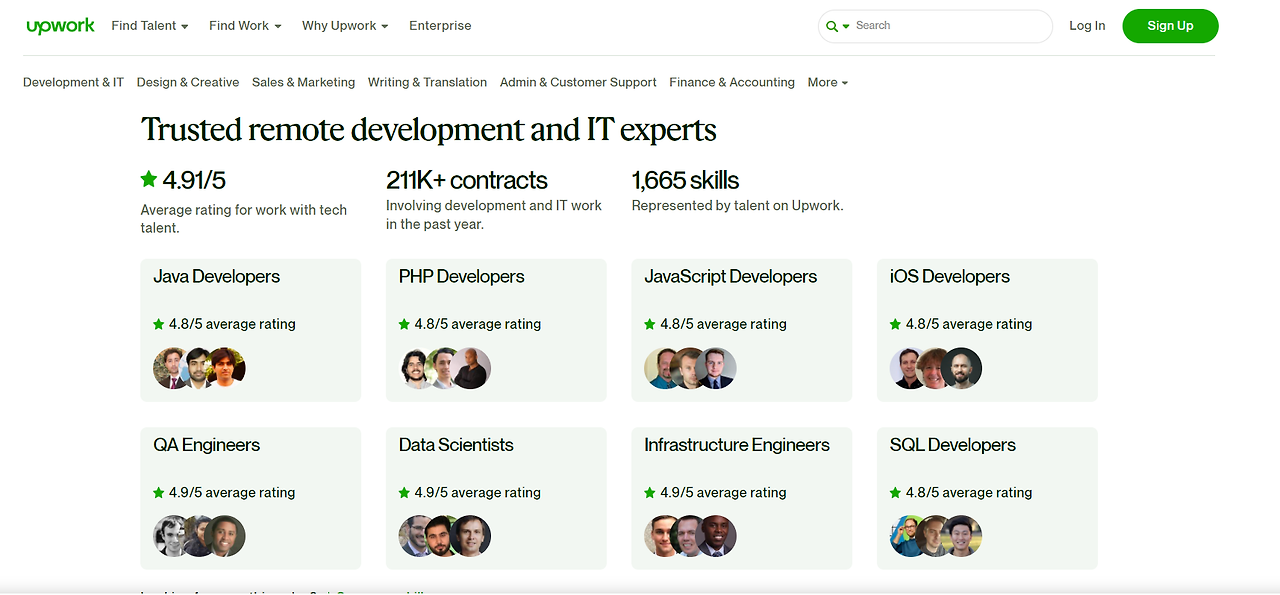
Task: Click the green star beside 4.91/5 rating
Action: point(149,180)
